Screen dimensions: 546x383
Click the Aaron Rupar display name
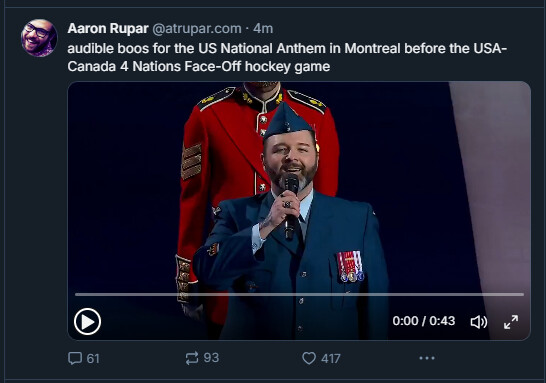(x=108, y=29)
